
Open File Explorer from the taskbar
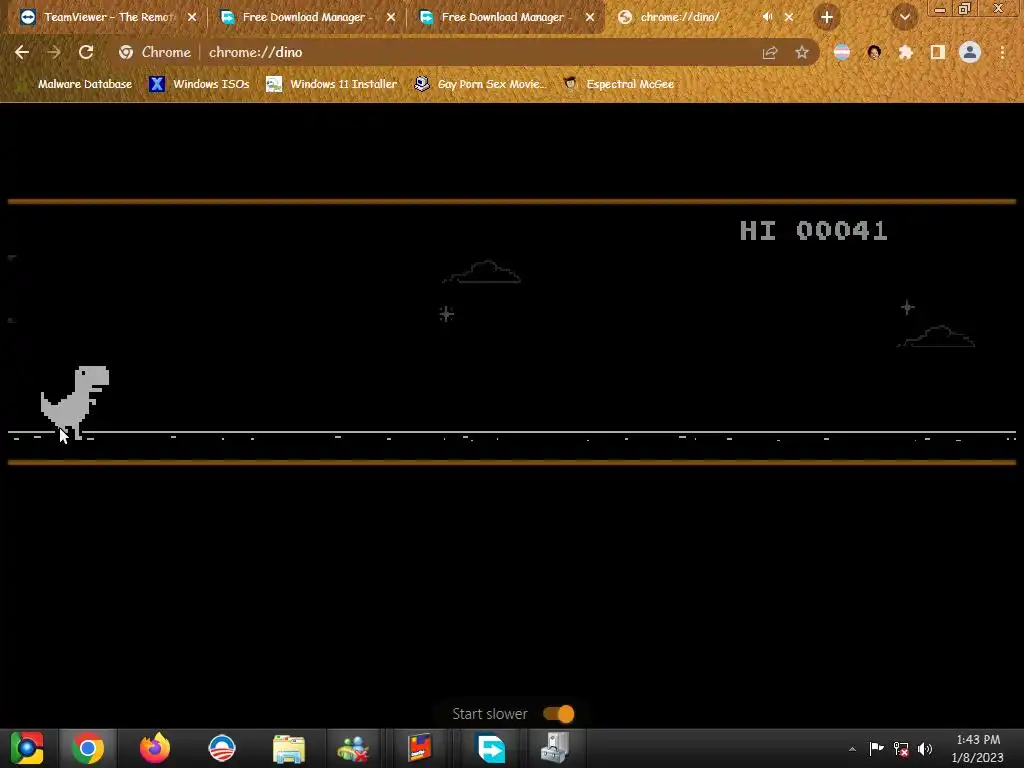(289, 748)
